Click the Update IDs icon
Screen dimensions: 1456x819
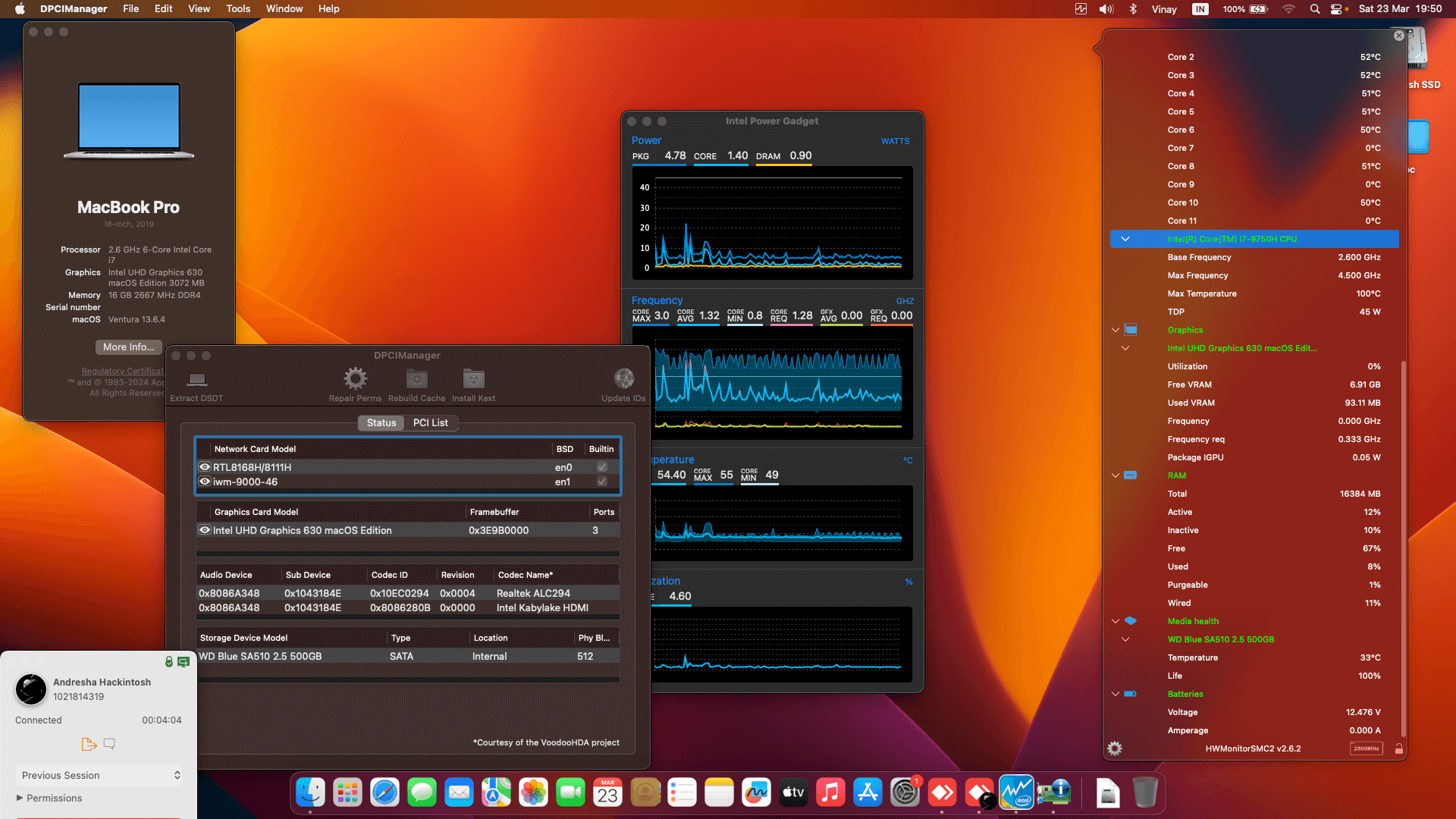tap(623, 378)
